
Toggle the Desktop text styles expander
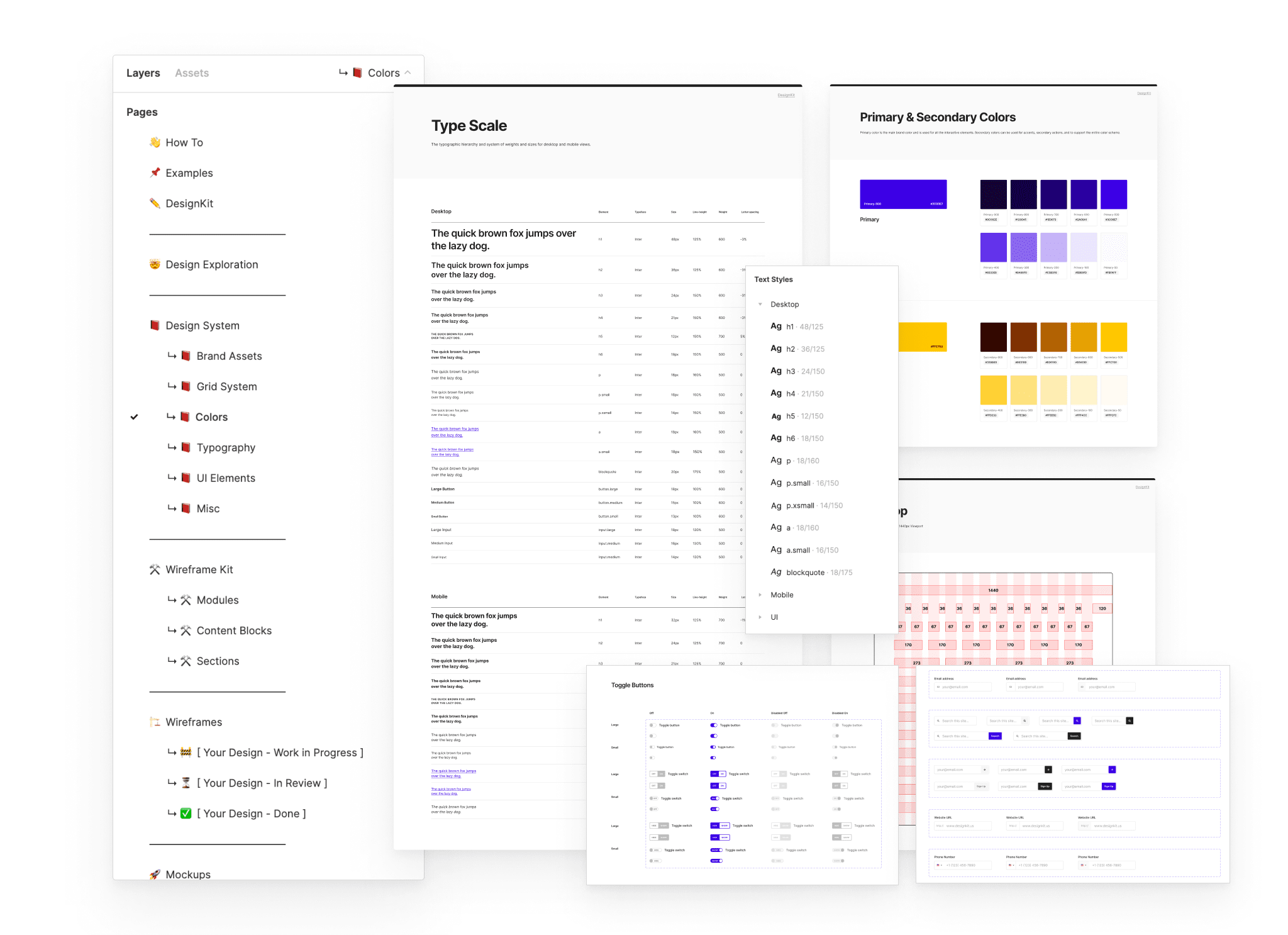click(762, 303)
